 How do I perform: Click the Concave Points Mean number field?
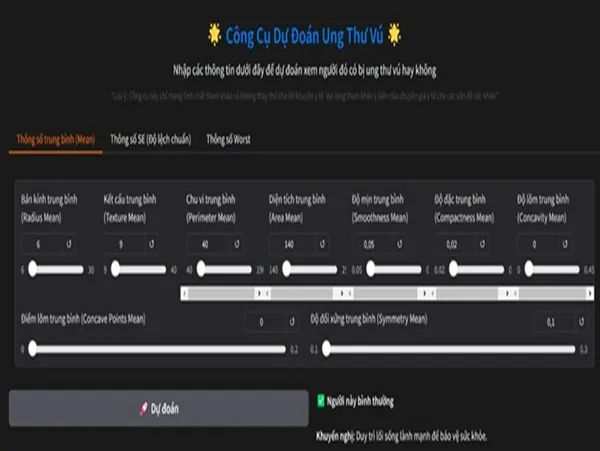[x=265, y=322]
